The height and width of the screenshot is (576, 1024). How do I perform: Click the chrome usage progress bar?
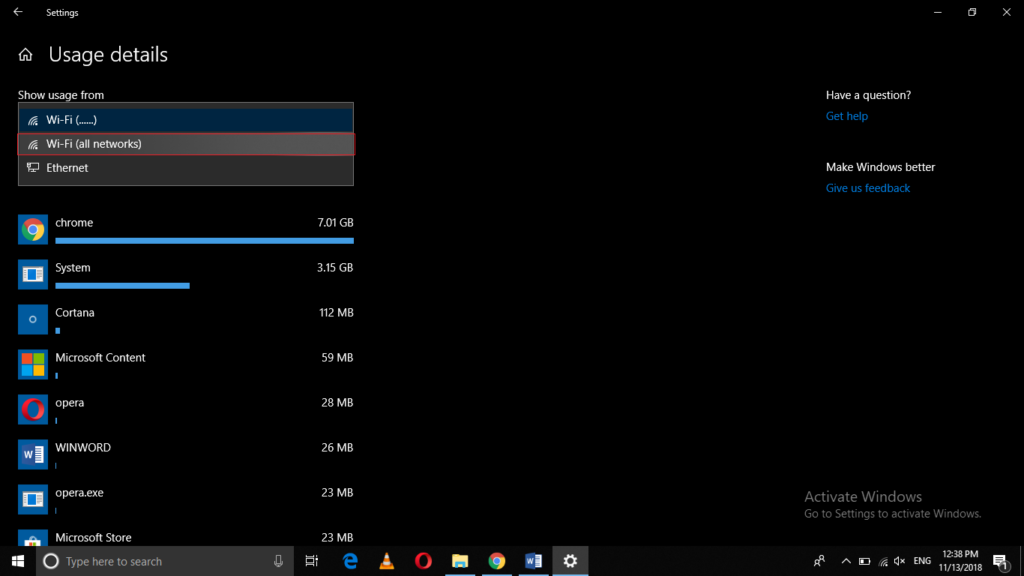pyautogui.click(x=204, y=241)
